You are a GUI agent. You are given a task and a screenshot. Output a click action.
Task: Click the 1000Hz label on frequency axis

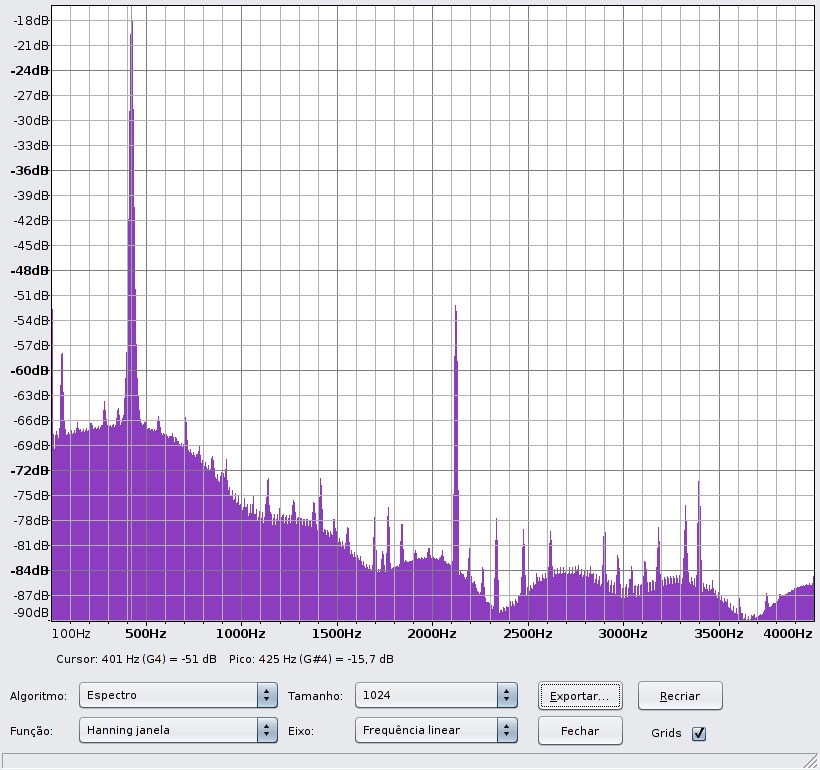point(240,633)
